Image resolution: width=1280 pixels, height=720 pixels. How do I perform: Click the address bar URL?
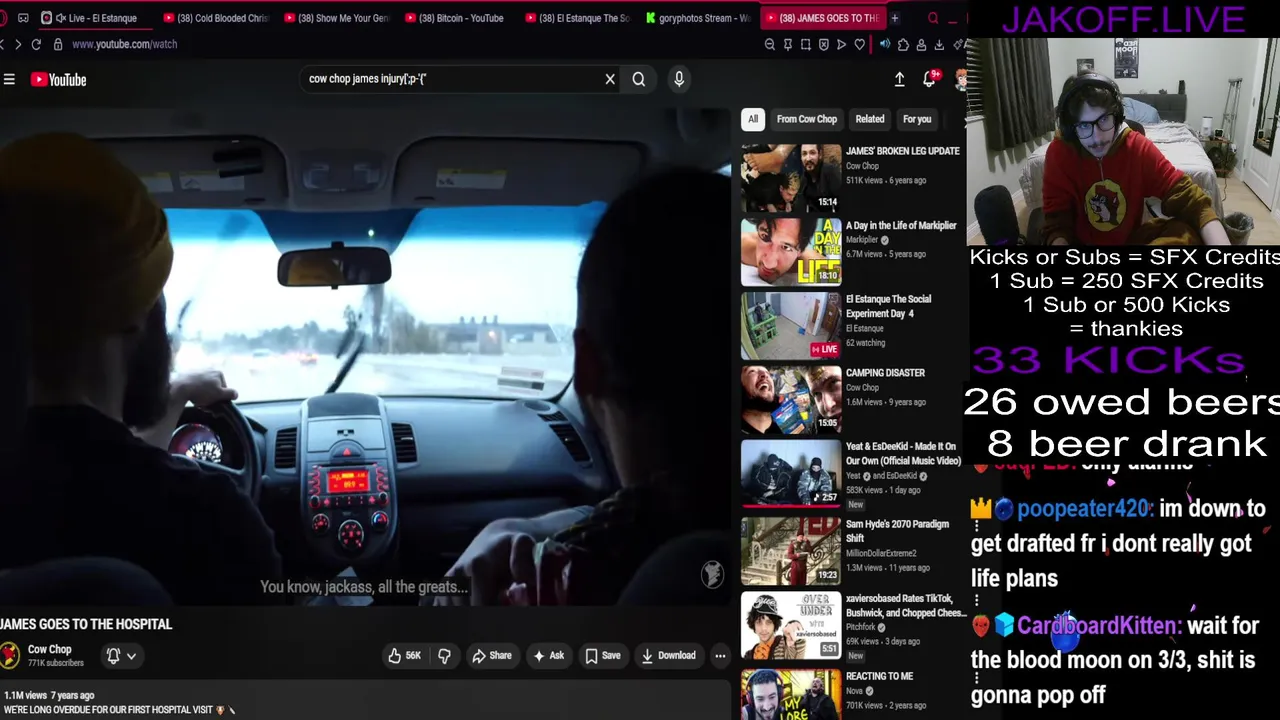(124, 44)
